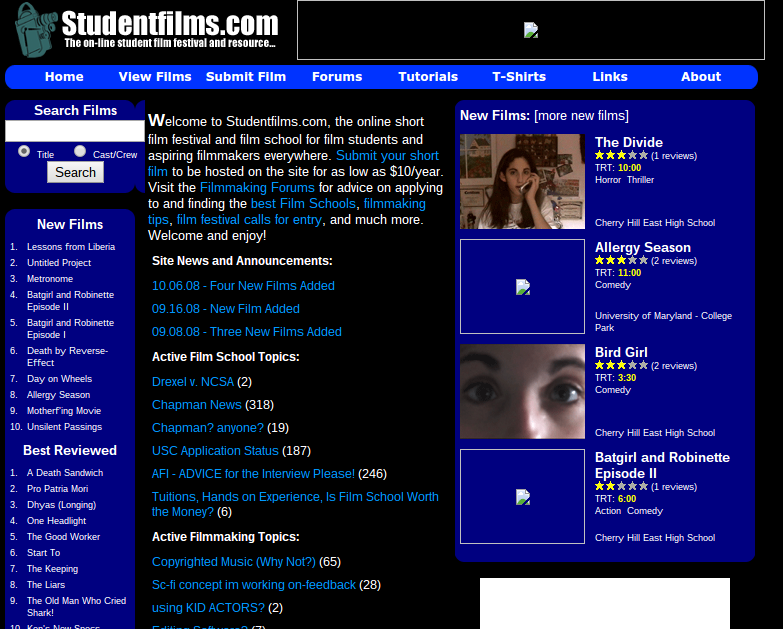Image resolution: width=783 pixels, height=629 pixels.
Task: Open the Allergy Season film thumbnail
Action: [522, 287]
